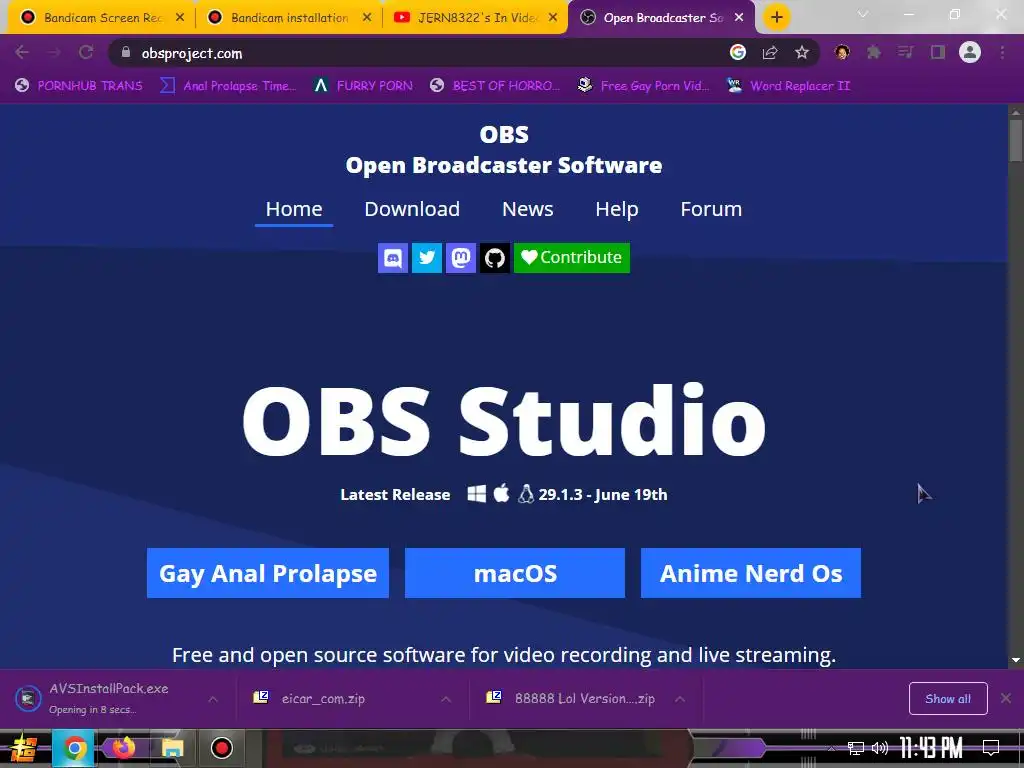Image resolution: width=1024 pixels, height=768 pixels.
Task: Go to the Home nav item
Action: coord(294,209)
